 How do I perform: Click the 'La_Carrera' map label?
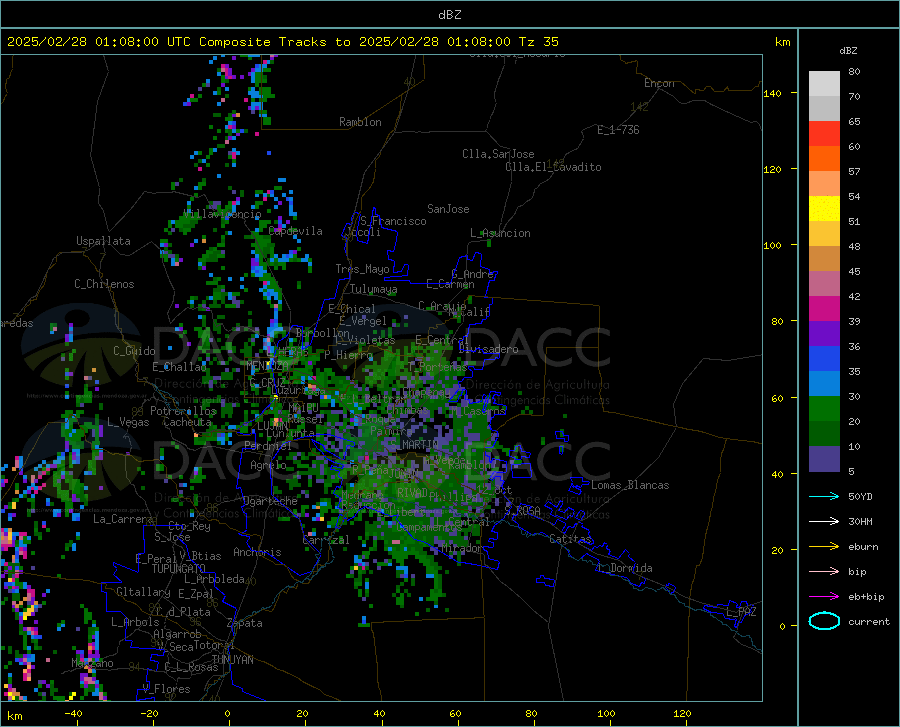[123, 519]
